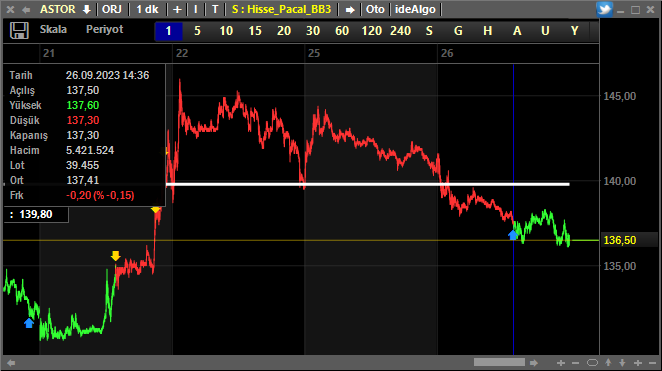
Task: Click the Skala button
Action: click(53, 29)
